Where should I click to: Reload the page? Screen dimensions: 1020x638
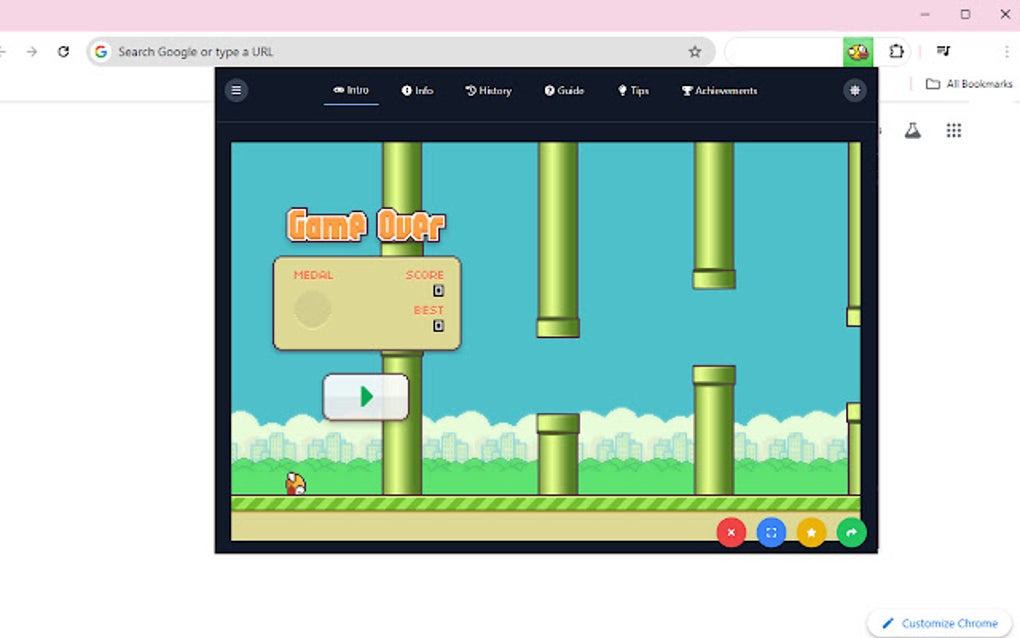pyautogui.click(x=63, y=51)
